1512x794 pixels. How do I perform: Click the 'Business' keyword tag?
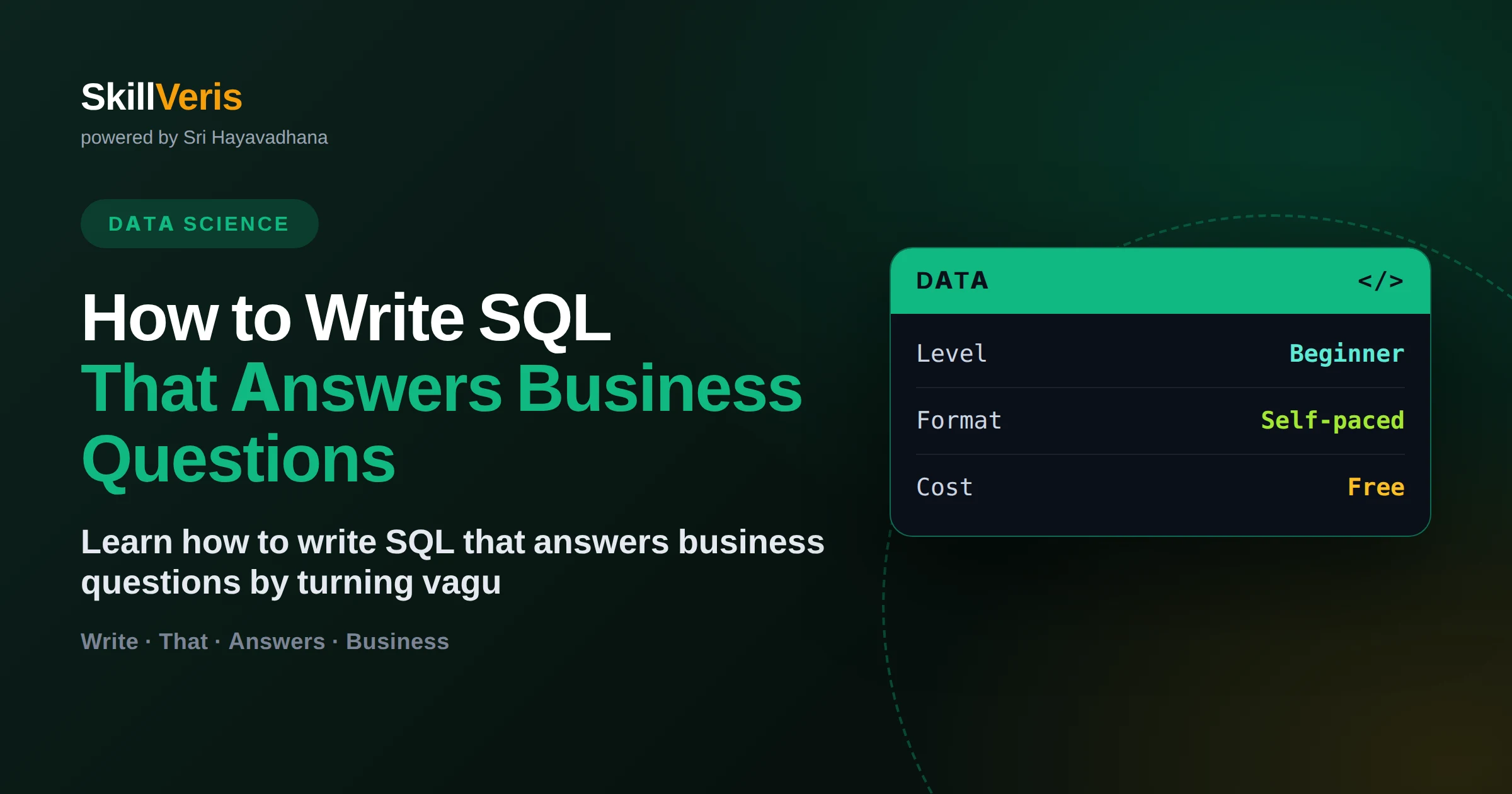[398, 641]
